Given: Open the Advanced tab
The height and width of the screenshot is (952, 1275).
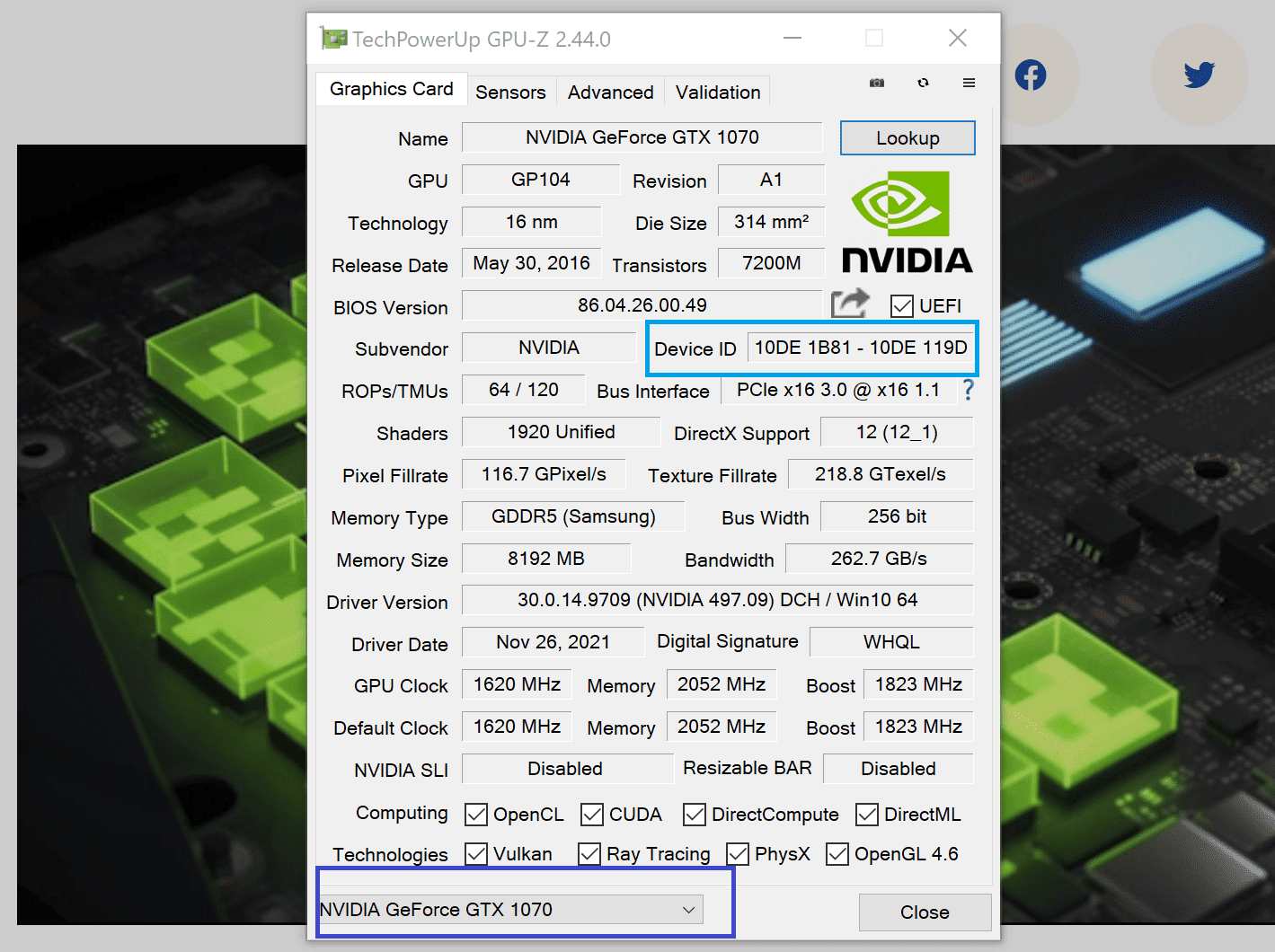Looking at the screenshot, I should click(x=610, y=93).
